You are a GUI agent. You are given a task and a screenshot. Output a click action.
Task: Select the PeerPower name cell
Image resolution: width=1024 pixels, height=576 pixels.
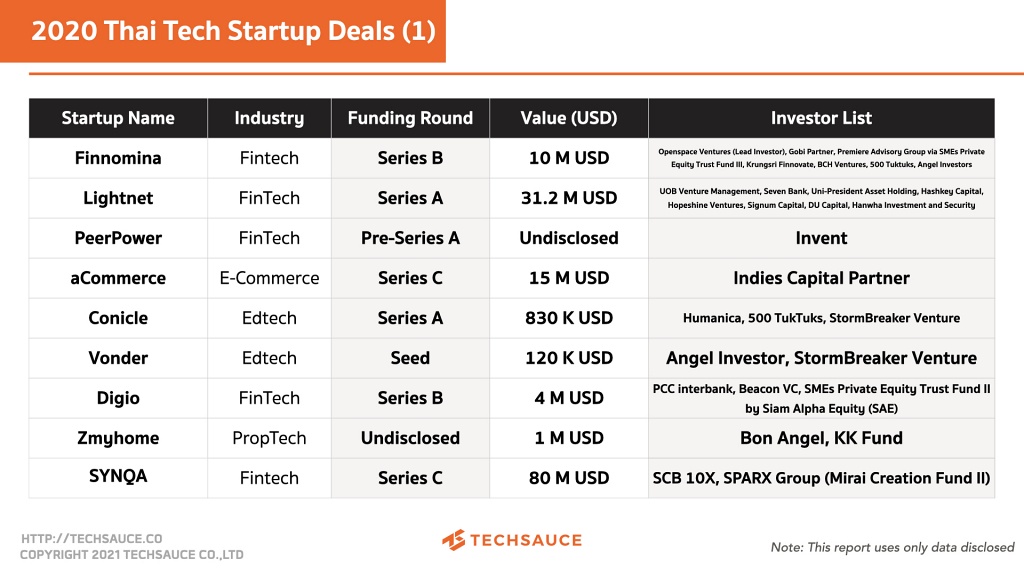coord(118,238)
